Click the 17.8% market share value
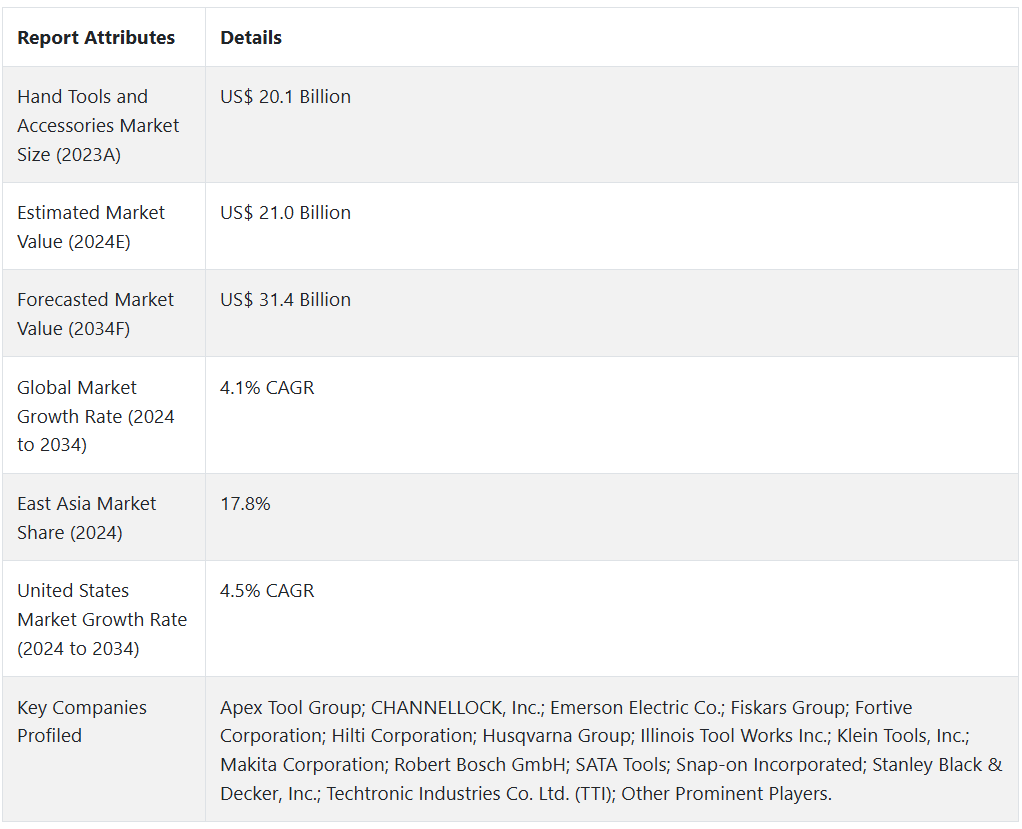Image resolution: width=1022 pixels, height=829 pixels. 245,504
